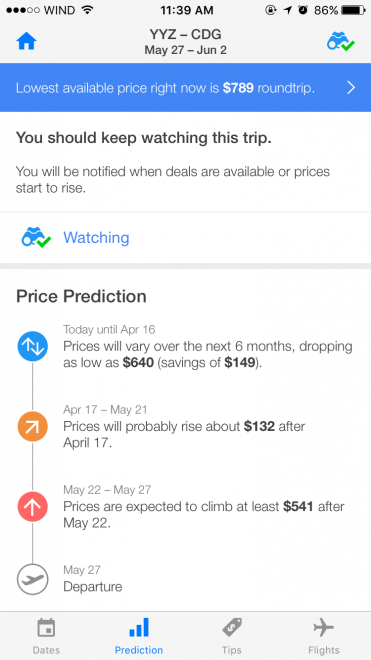Tap the blue home icon
The image size is (371, 660).
point(27,42)
